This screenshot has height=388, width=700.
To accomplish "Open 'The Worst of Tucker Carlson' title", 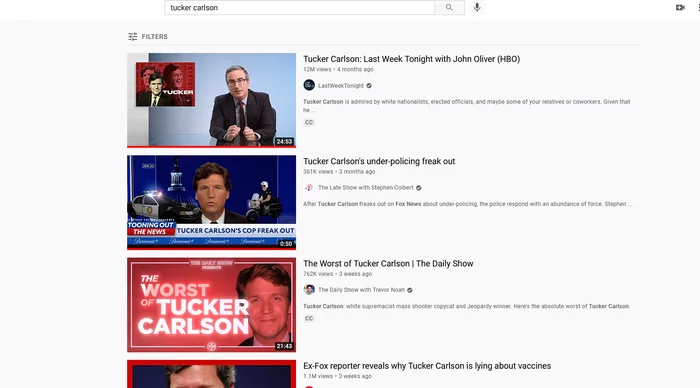I will coord(388,263).
